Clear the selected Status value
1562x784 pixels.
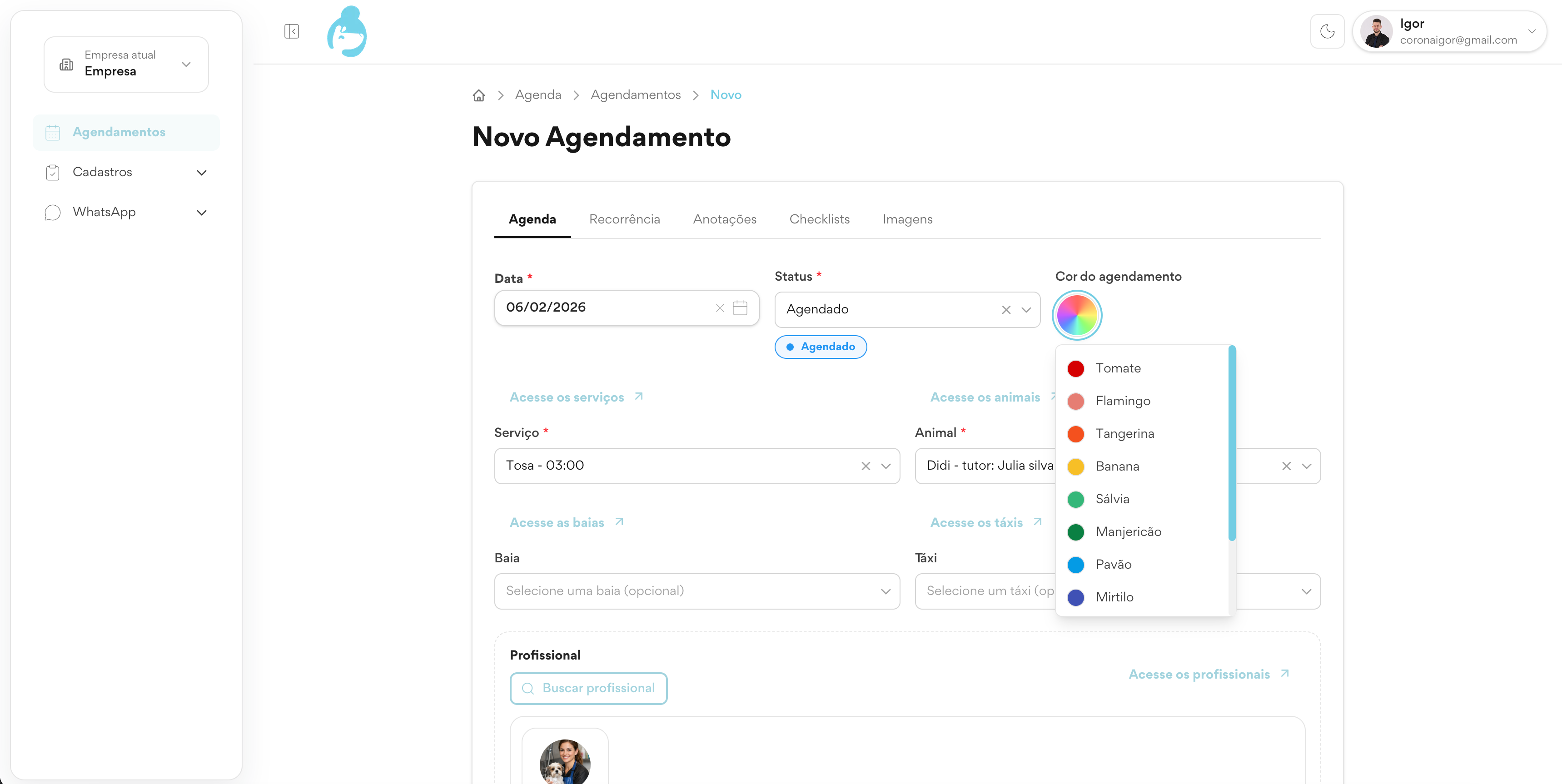pyautogui.click(x=1005, y=310)
